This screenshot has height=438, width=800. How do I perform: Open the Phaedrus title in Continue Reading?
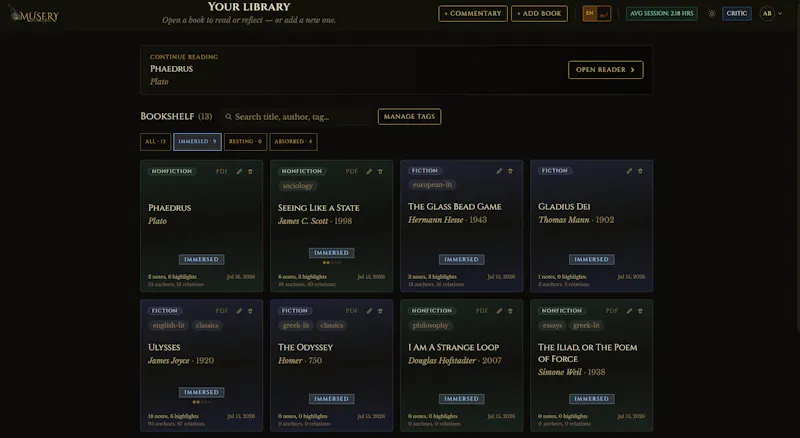click(171, 69)
